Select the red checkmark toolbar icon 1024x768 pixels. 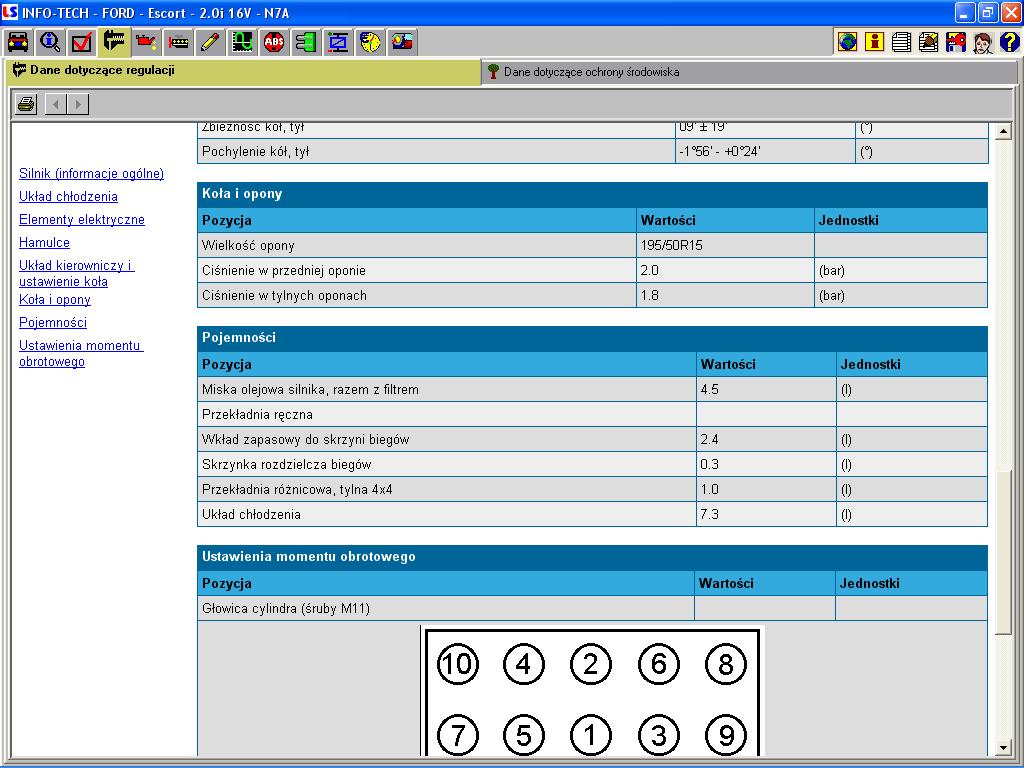tap(82, 42)
